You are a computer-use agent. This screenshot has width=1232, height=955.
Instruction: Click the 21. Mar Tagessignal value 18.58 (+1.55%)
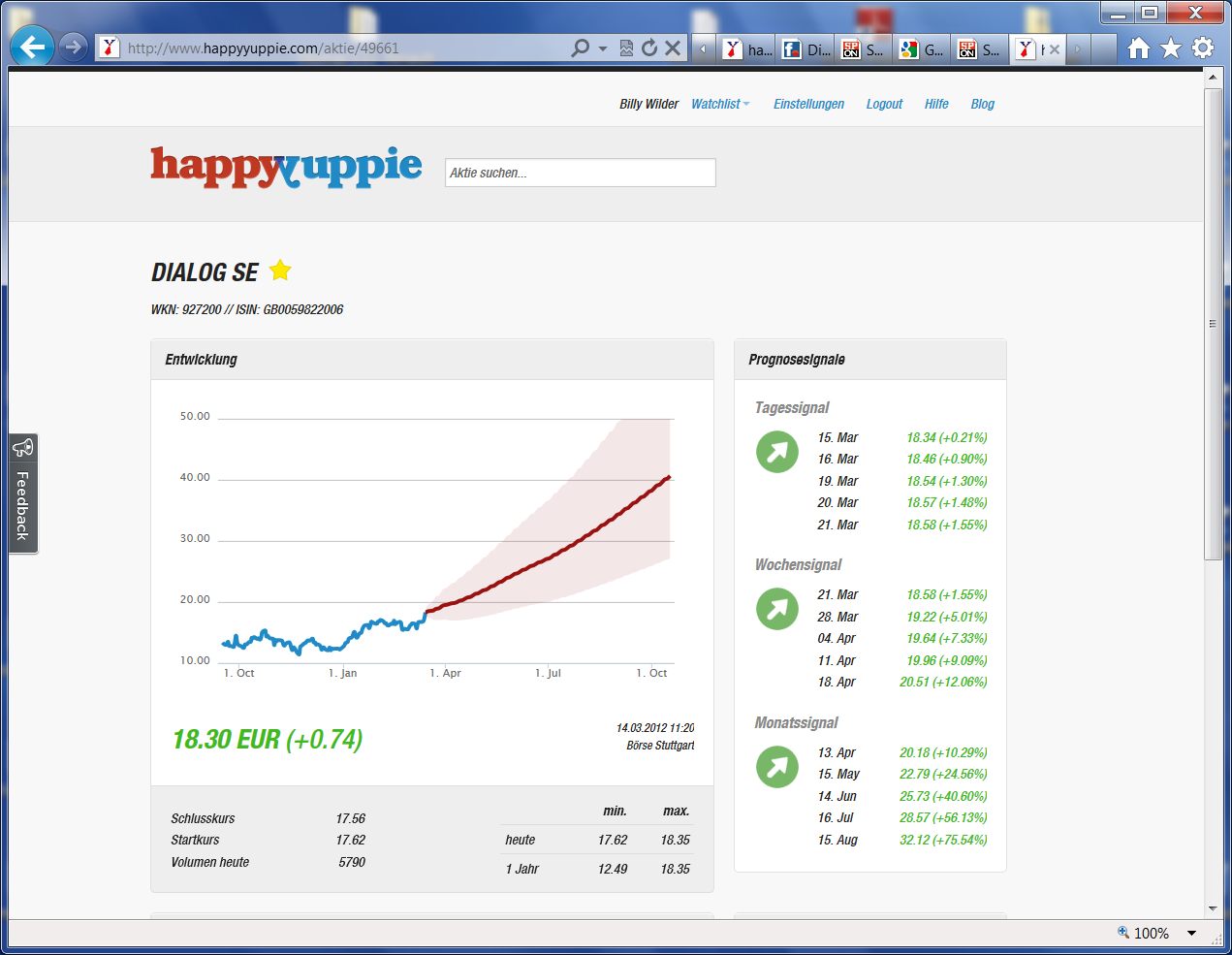click(946, 525)
